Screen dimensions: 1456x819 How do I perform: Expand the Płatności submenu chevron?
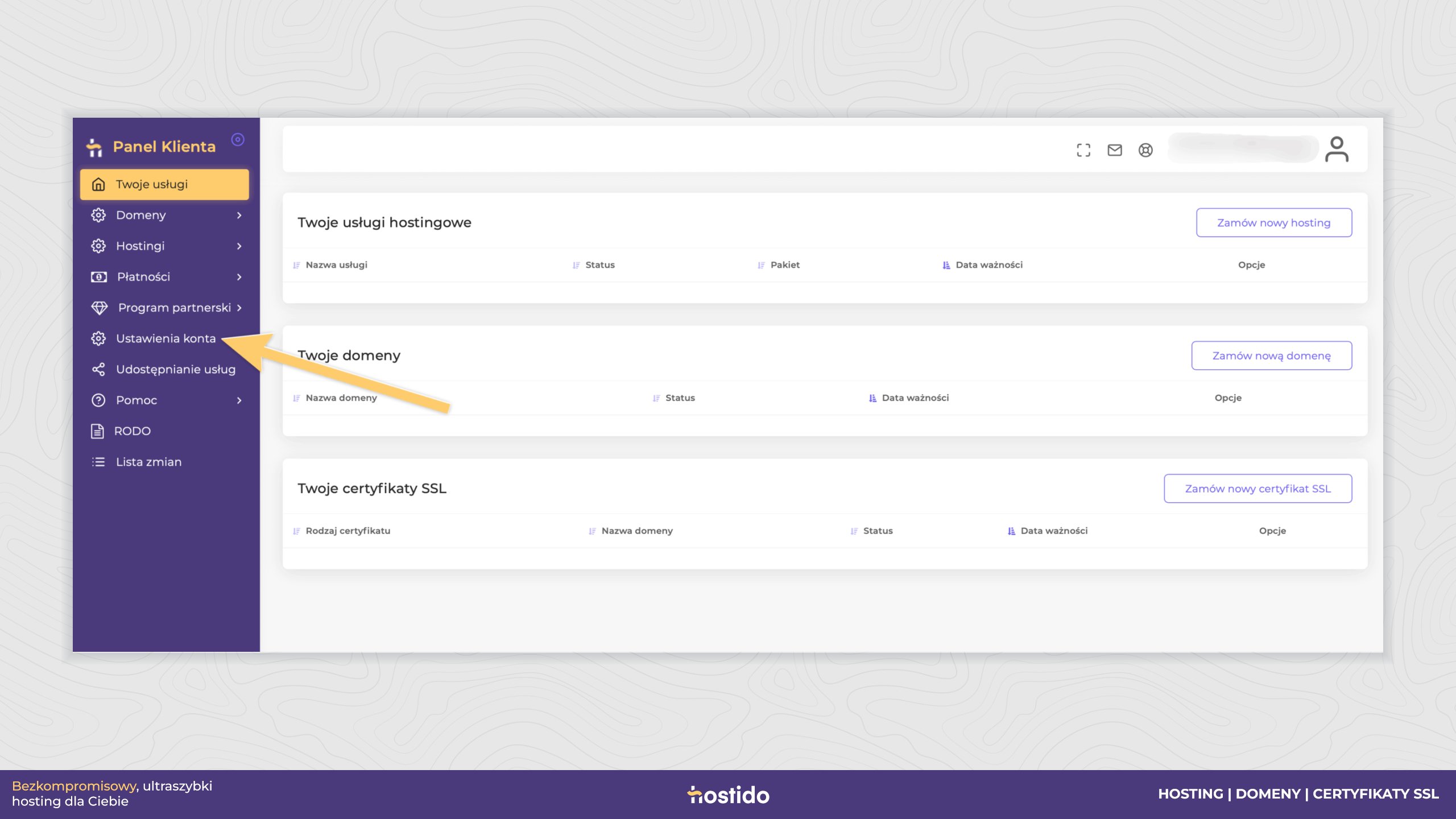click(x=239, y=277)
